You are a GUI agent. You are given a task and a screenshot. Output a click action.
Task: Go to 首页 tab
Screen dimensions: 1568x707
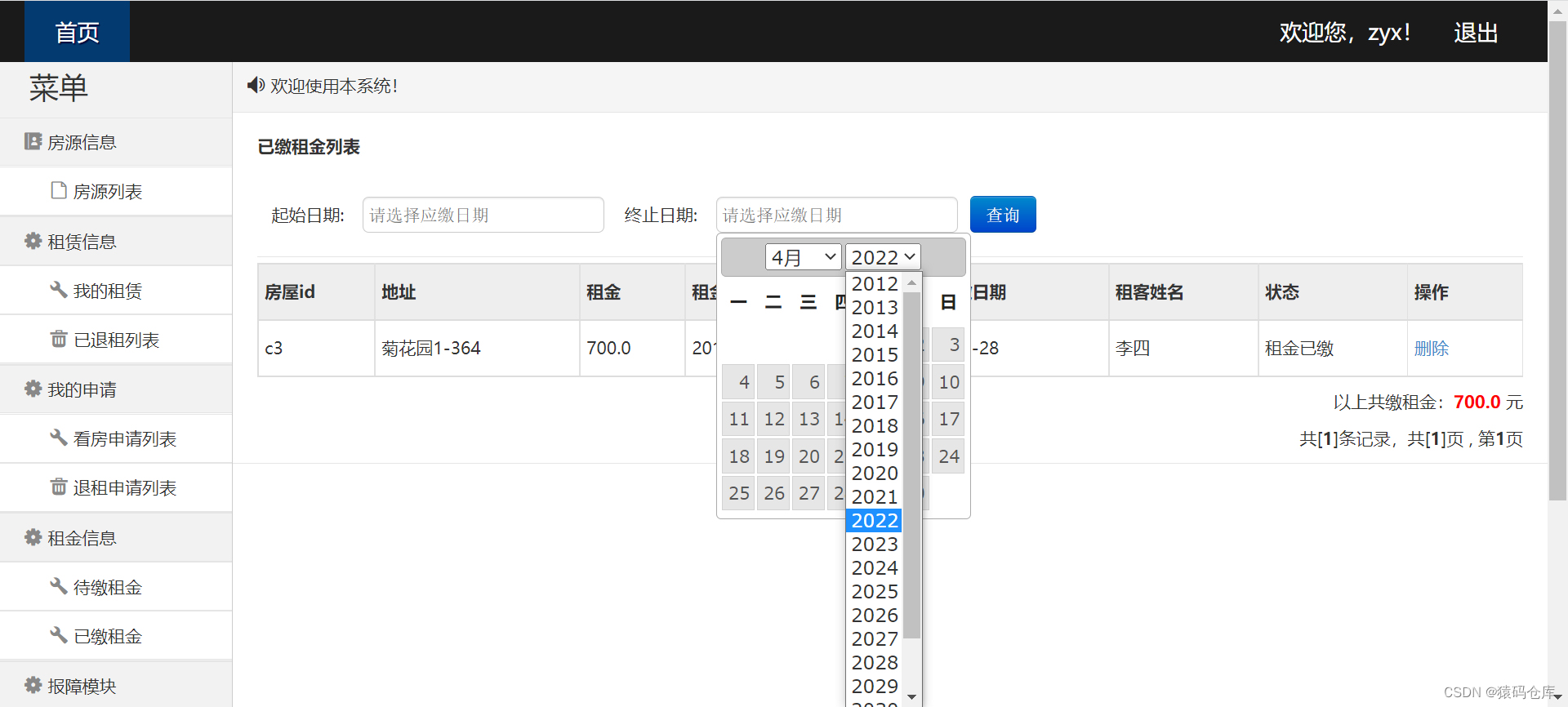(x=77, y=32)
